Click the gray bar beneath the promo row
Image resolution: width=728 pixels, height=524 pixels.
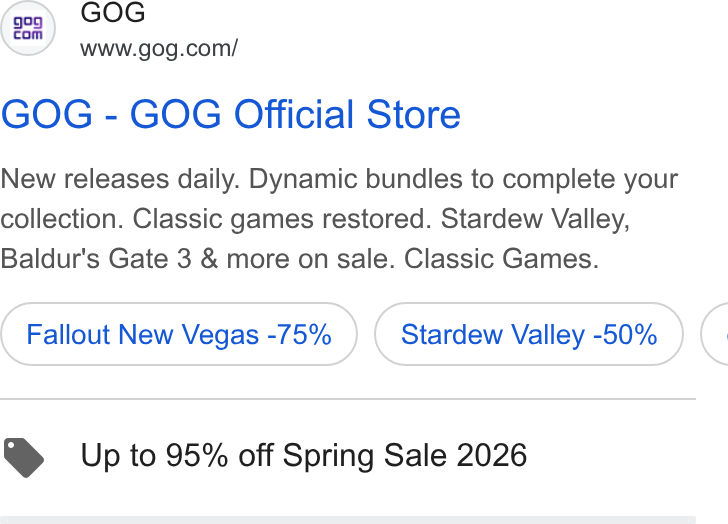[348, 520]
